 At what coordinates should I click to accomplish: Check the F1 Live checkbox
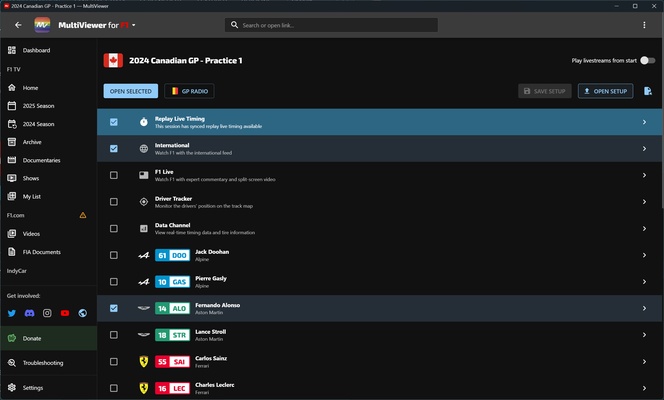[113, 175]
